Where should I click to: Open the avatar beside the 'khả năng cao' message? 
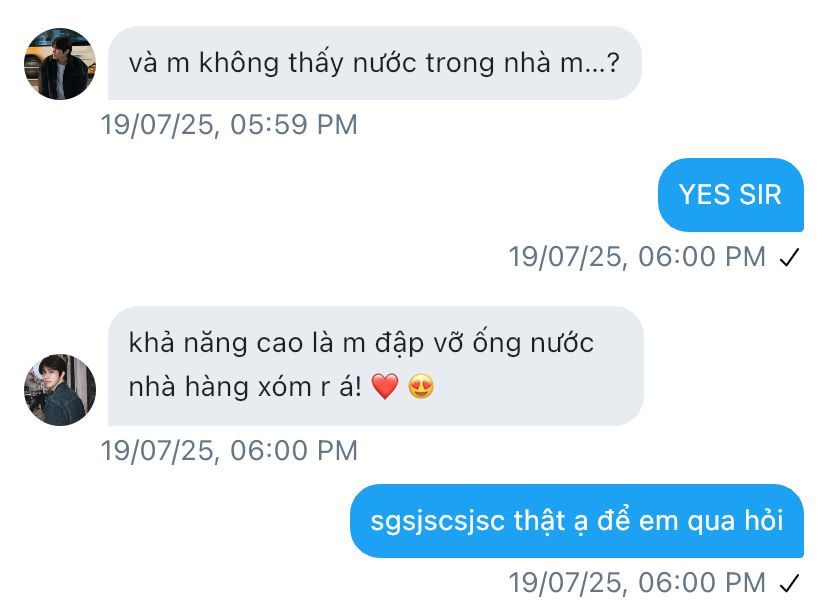coord(60,390)
